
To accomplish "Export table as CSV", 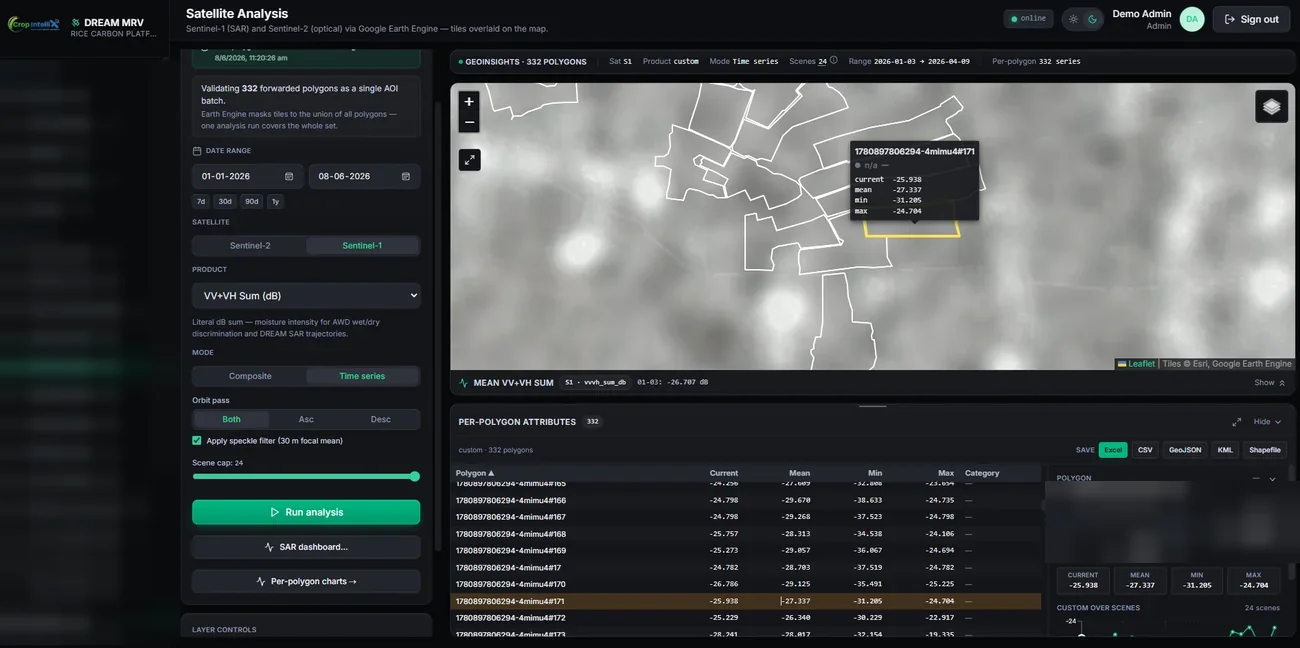I will (x=1145, y=450).
